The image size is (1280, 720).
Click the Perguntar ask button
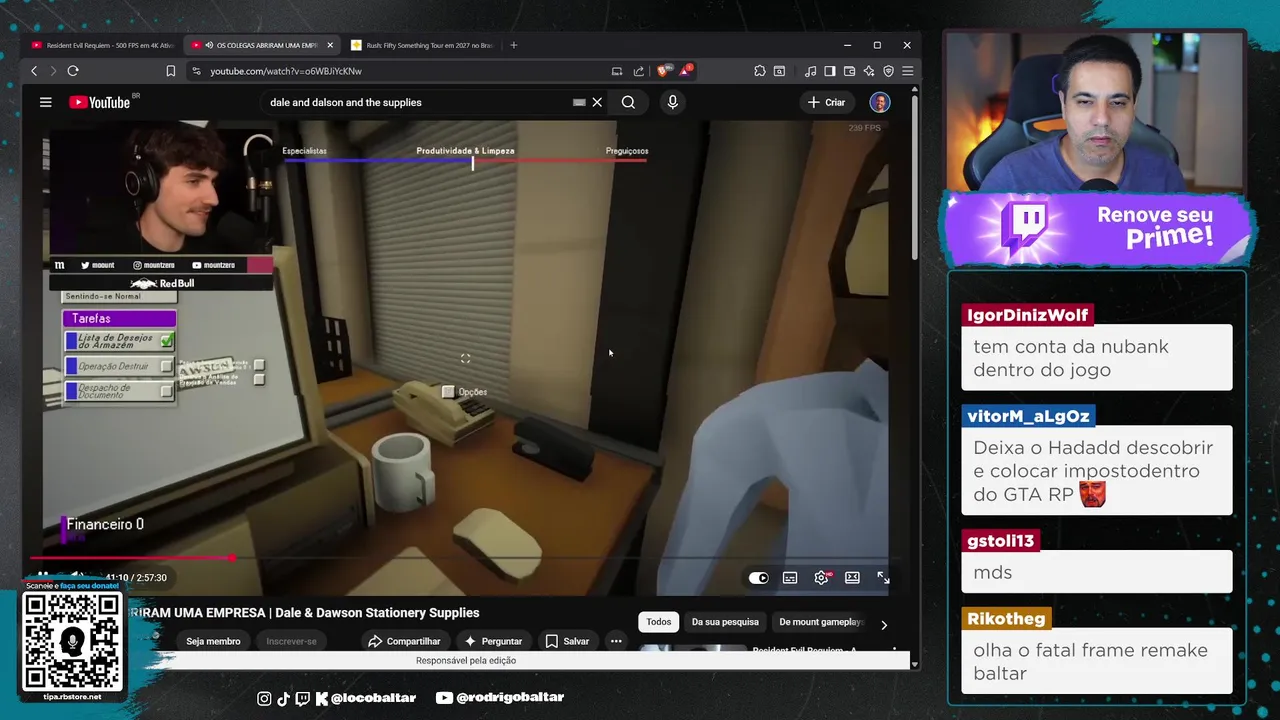click(492, 641)
